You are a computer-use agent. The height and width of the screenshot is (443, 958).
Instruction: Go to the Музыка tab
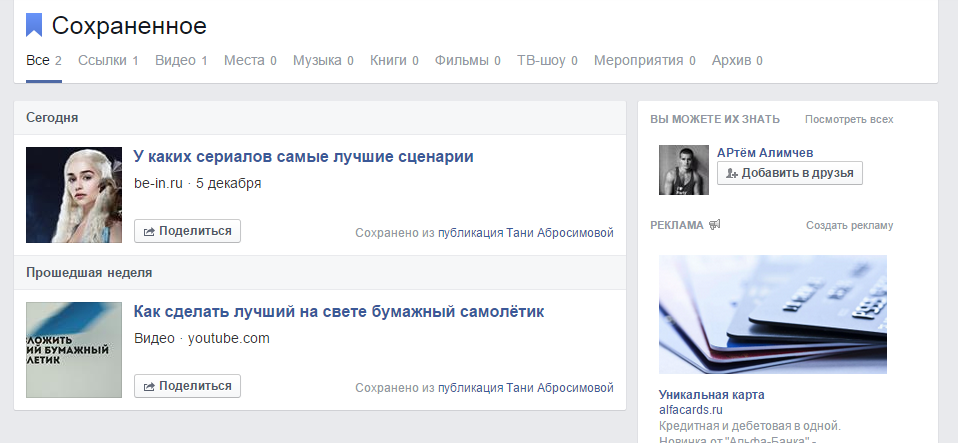323,60
